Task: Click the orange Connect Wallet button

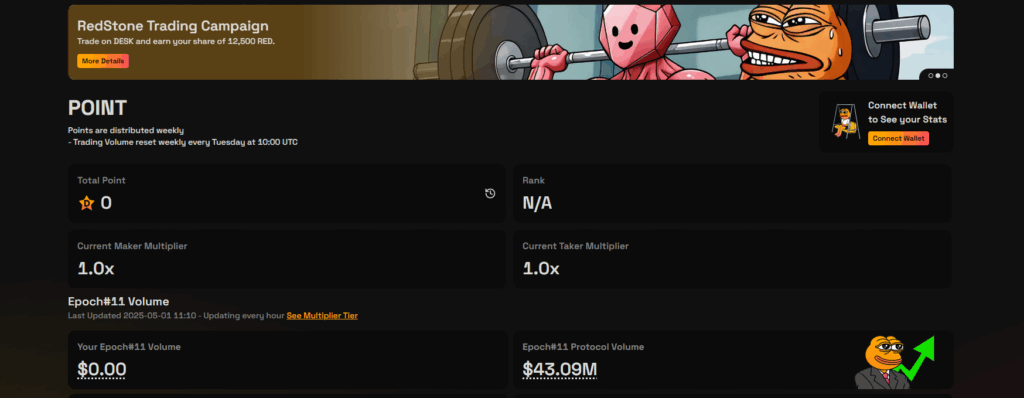Action: tap(898, 139)
